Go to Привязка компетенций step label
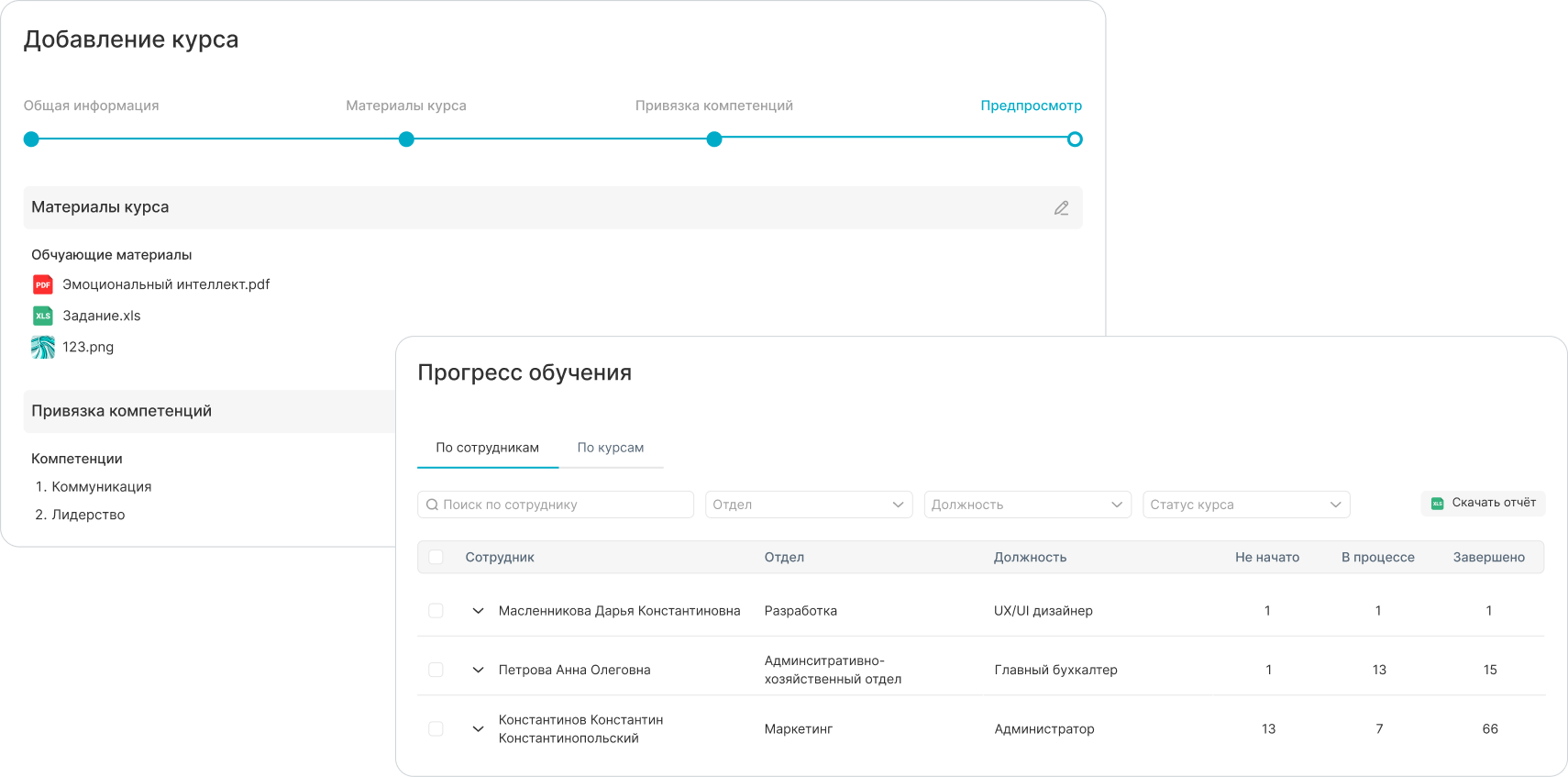Image resolution: width=1568 pixels, height=777 pixels. pos(714,105)
